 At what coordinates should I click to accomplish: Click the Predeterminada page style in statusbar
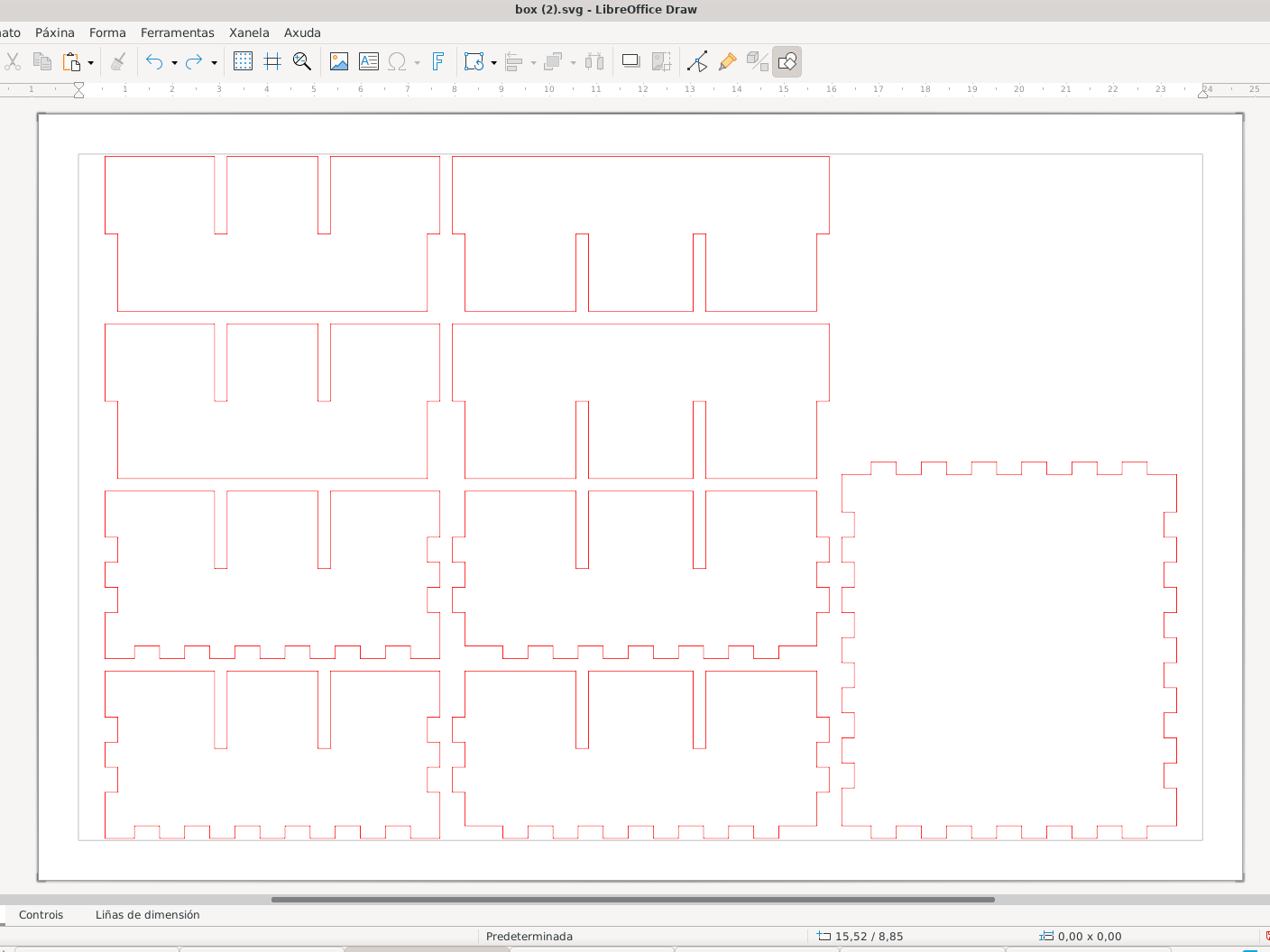point(529,936)
